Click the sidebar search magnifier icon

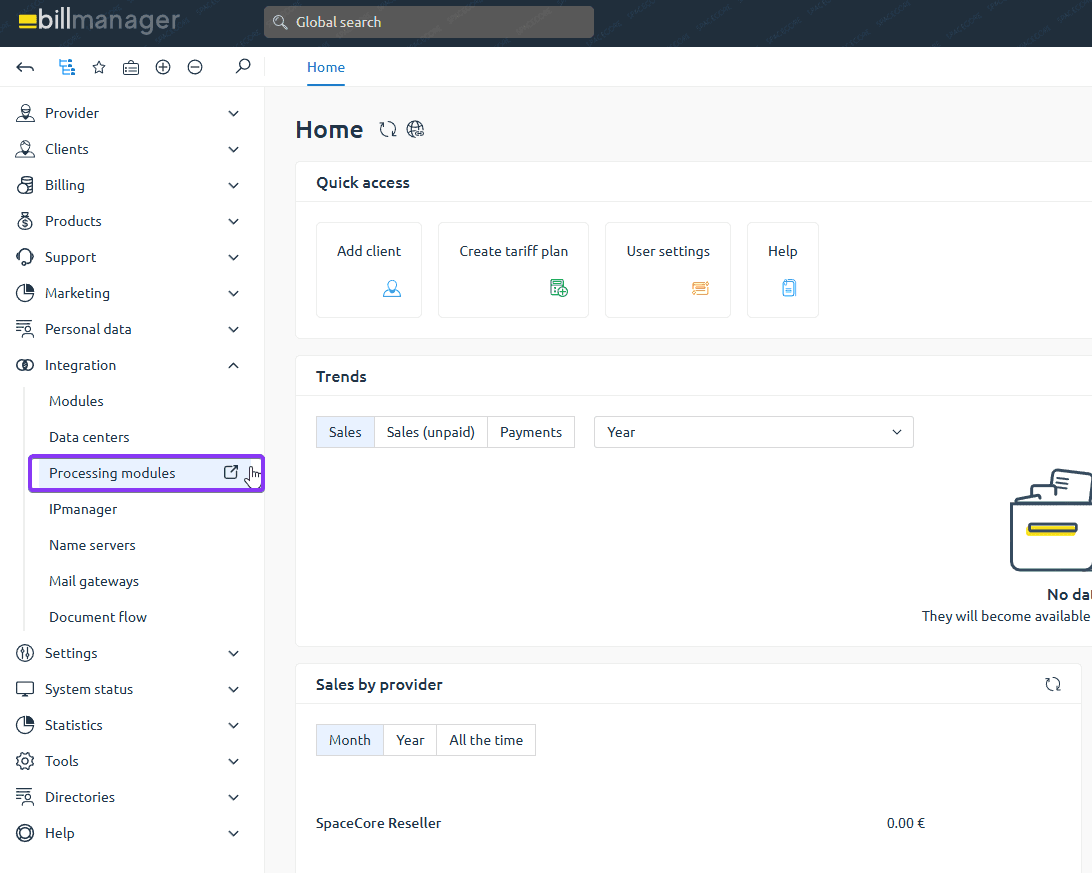click(x=242, y=67)
